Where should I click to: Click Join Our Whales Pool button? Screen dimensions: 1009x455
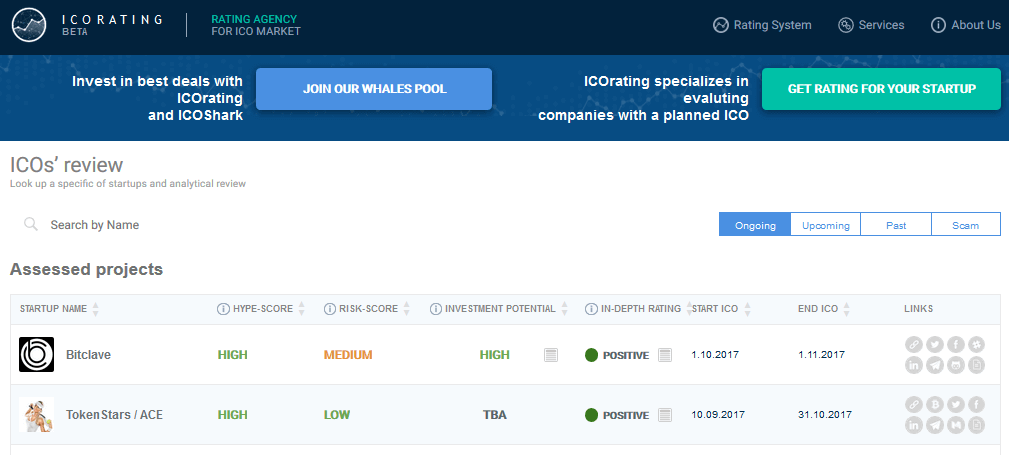[x=374, y=89]
